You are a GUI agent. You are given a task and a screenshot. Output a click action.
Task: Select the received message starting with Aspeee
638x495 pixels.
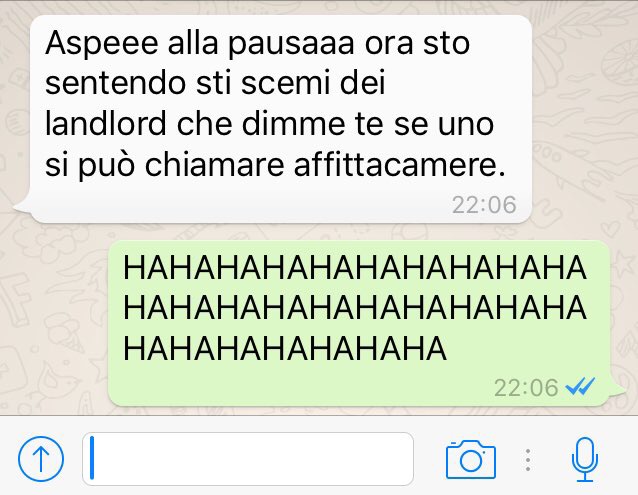click(281, 119)
